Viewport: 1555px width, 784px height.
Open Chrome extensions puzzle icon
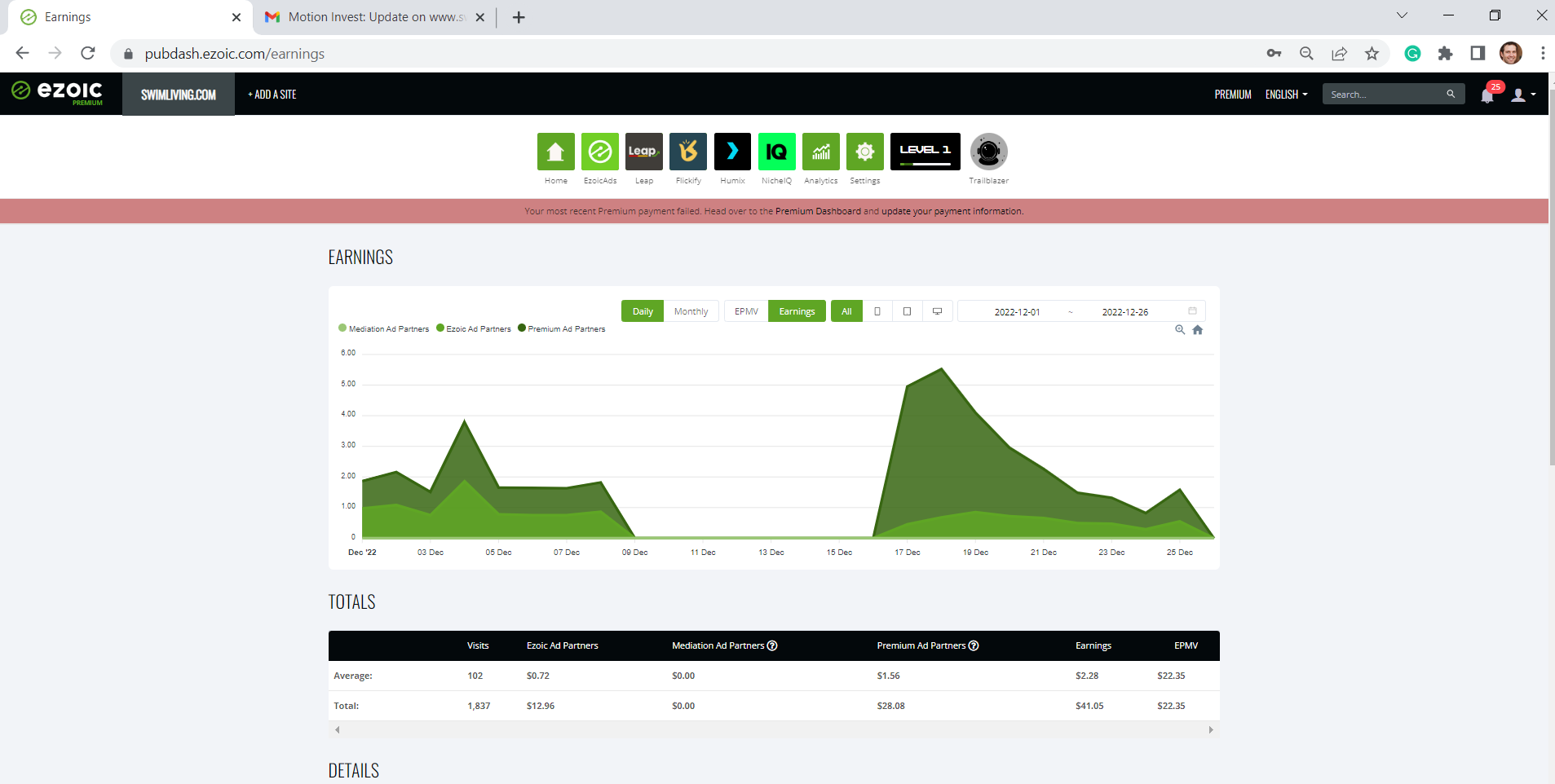1445,54
